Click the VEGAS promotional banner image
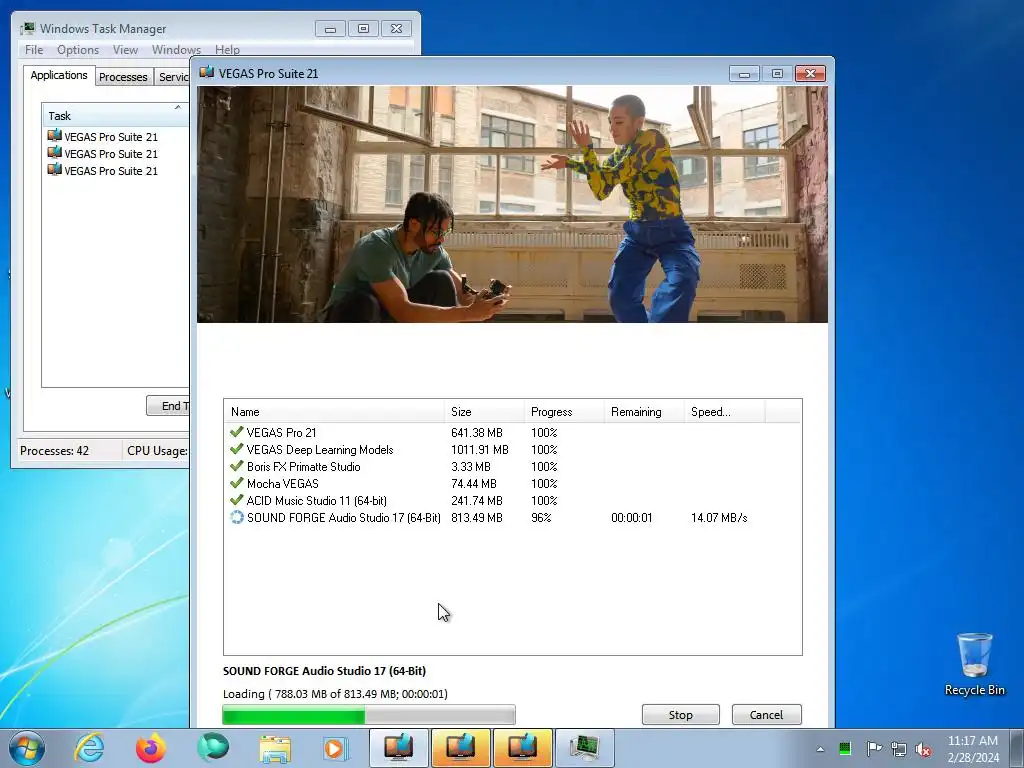This screenshot has width=1024, height=768. pos(512,204)
